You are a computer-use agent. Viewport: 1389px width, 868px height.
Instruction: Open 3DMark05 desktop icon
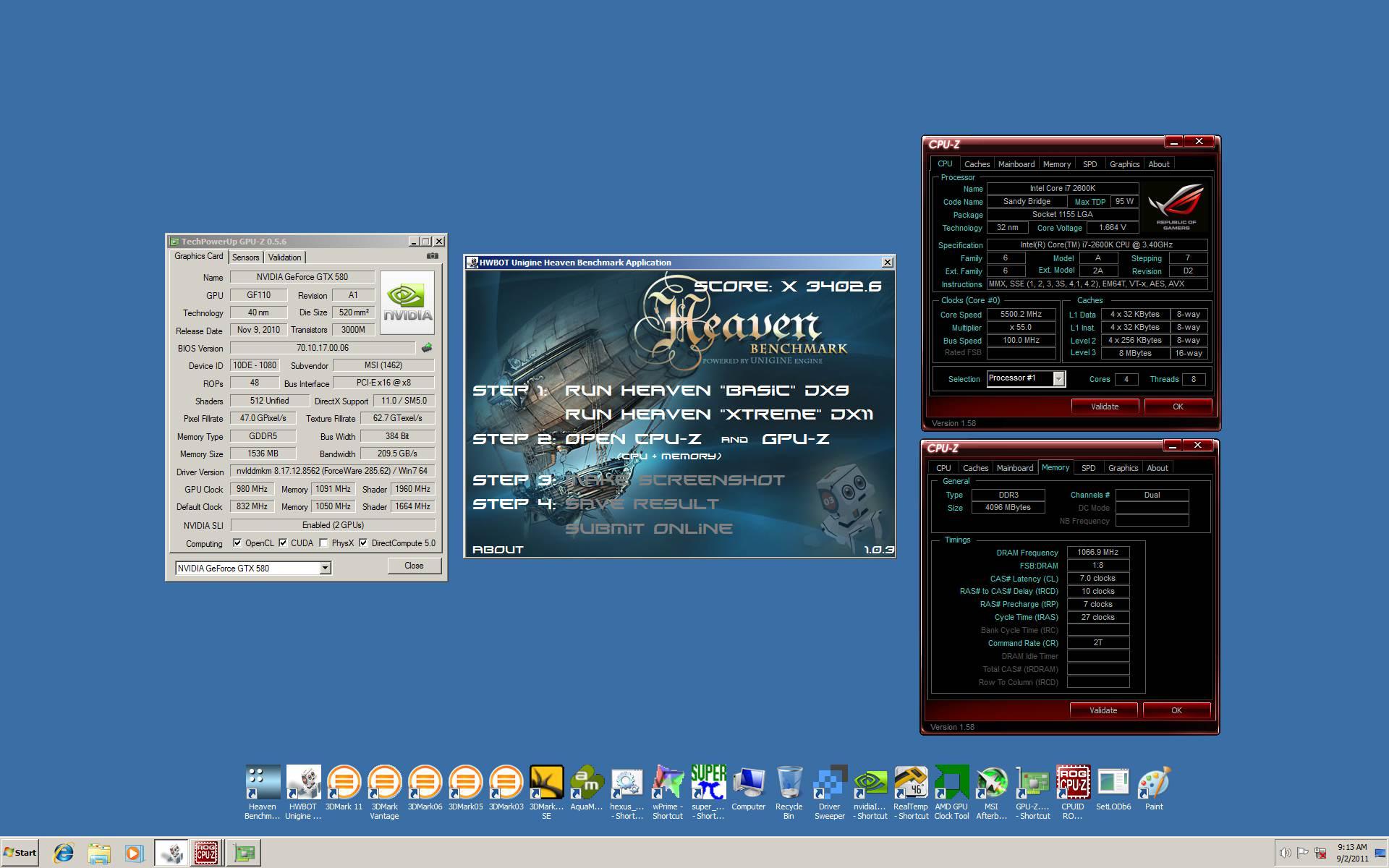(465, 788)
